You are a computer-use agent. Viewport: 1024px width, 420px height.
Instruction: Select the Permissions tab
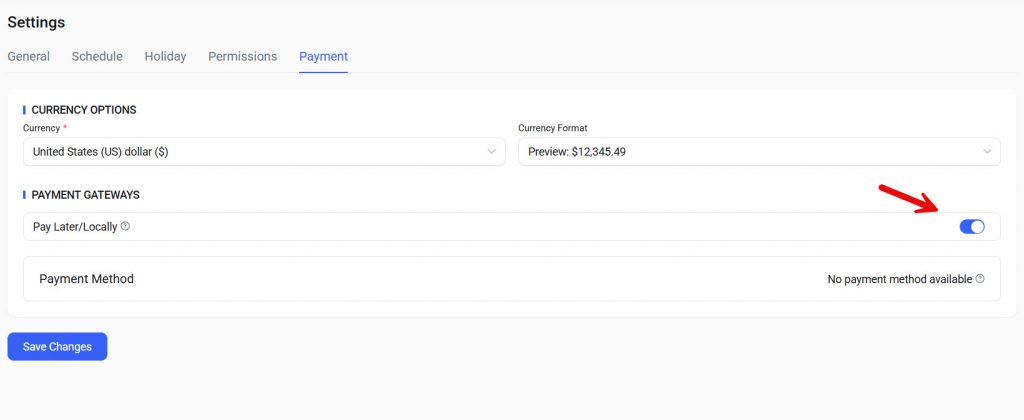[242, 57]
